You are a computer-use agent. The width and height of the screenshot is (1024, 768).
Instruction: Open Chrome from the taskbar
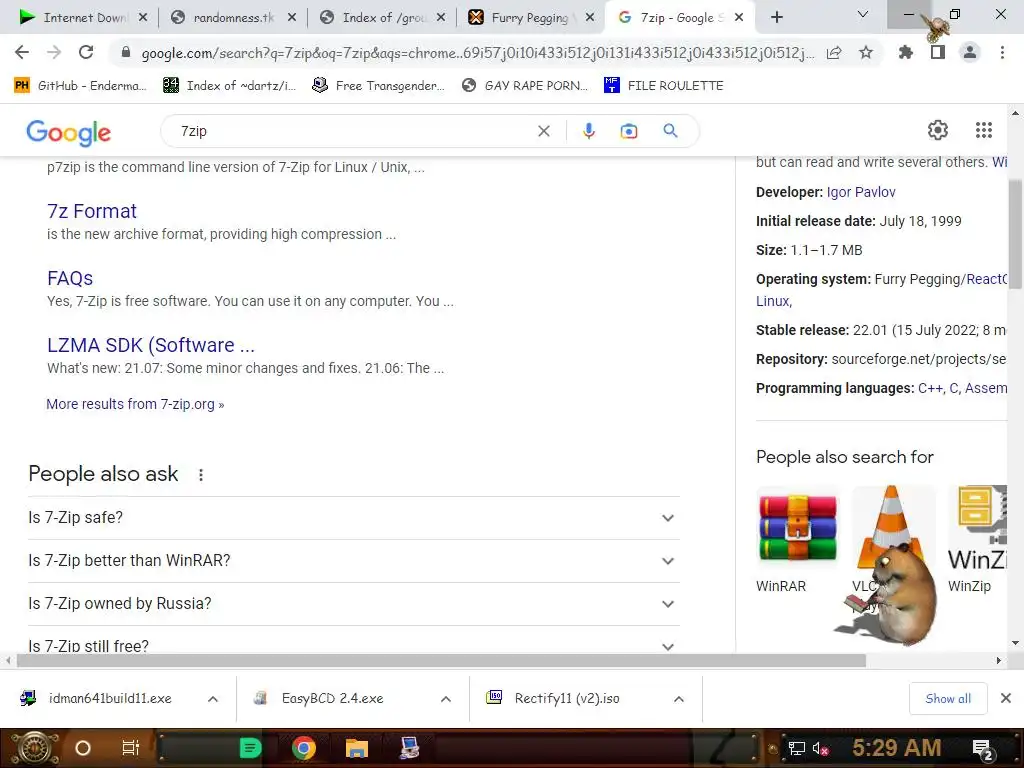(304, 748)
